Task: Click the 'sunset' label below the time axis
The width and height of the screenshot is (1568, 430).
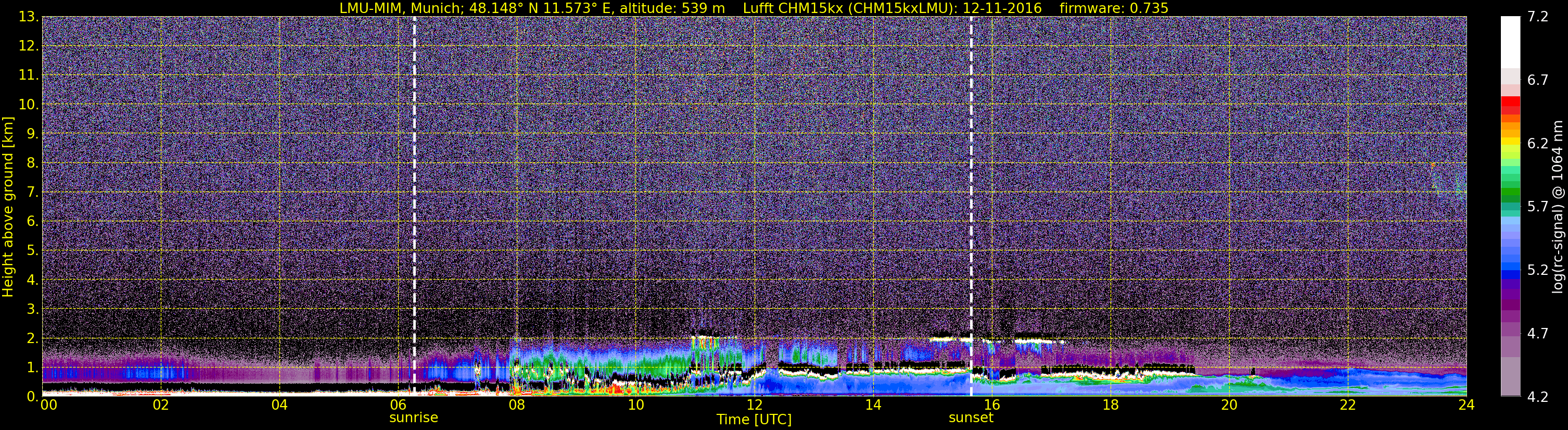Action: pos(971,418)
